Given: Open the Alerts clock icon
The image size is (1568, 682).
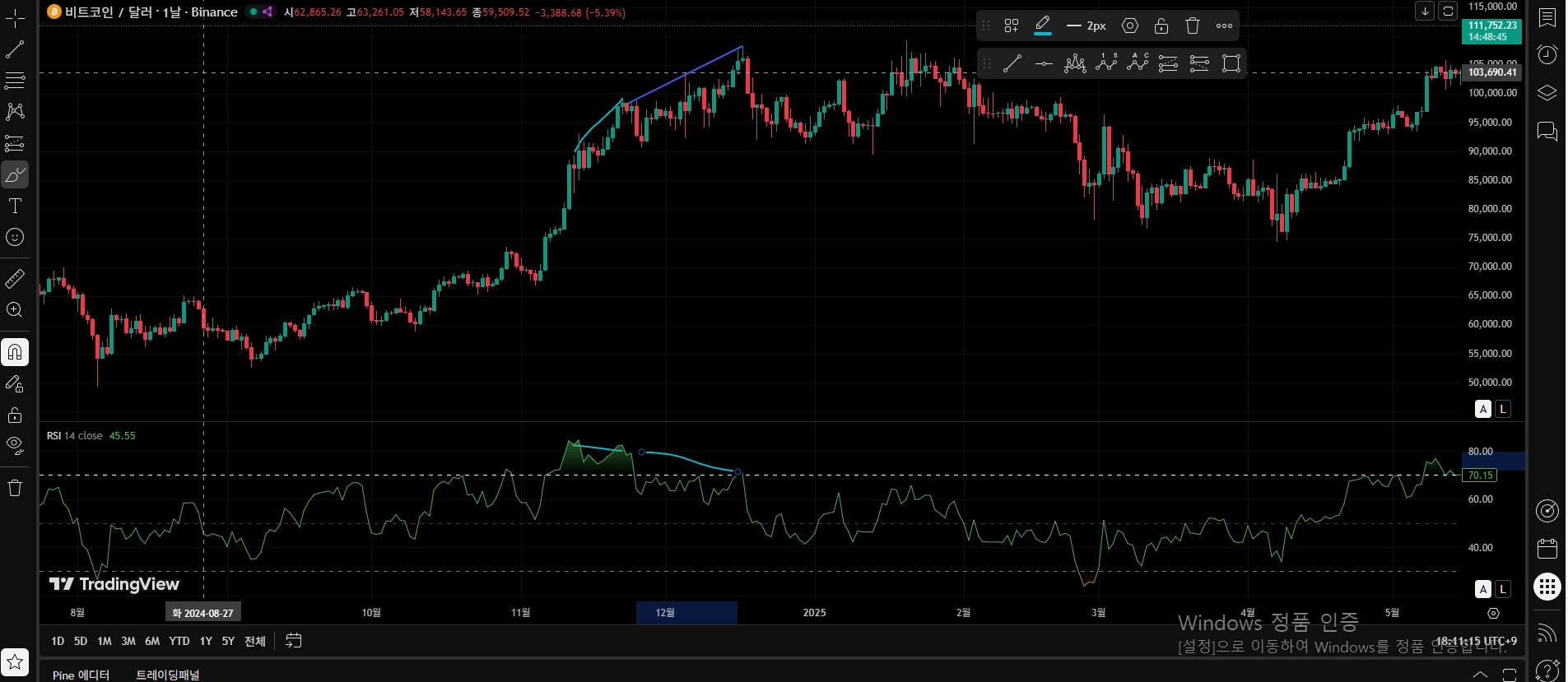Looking at the screenshot, I should (x=1547, y=54).
